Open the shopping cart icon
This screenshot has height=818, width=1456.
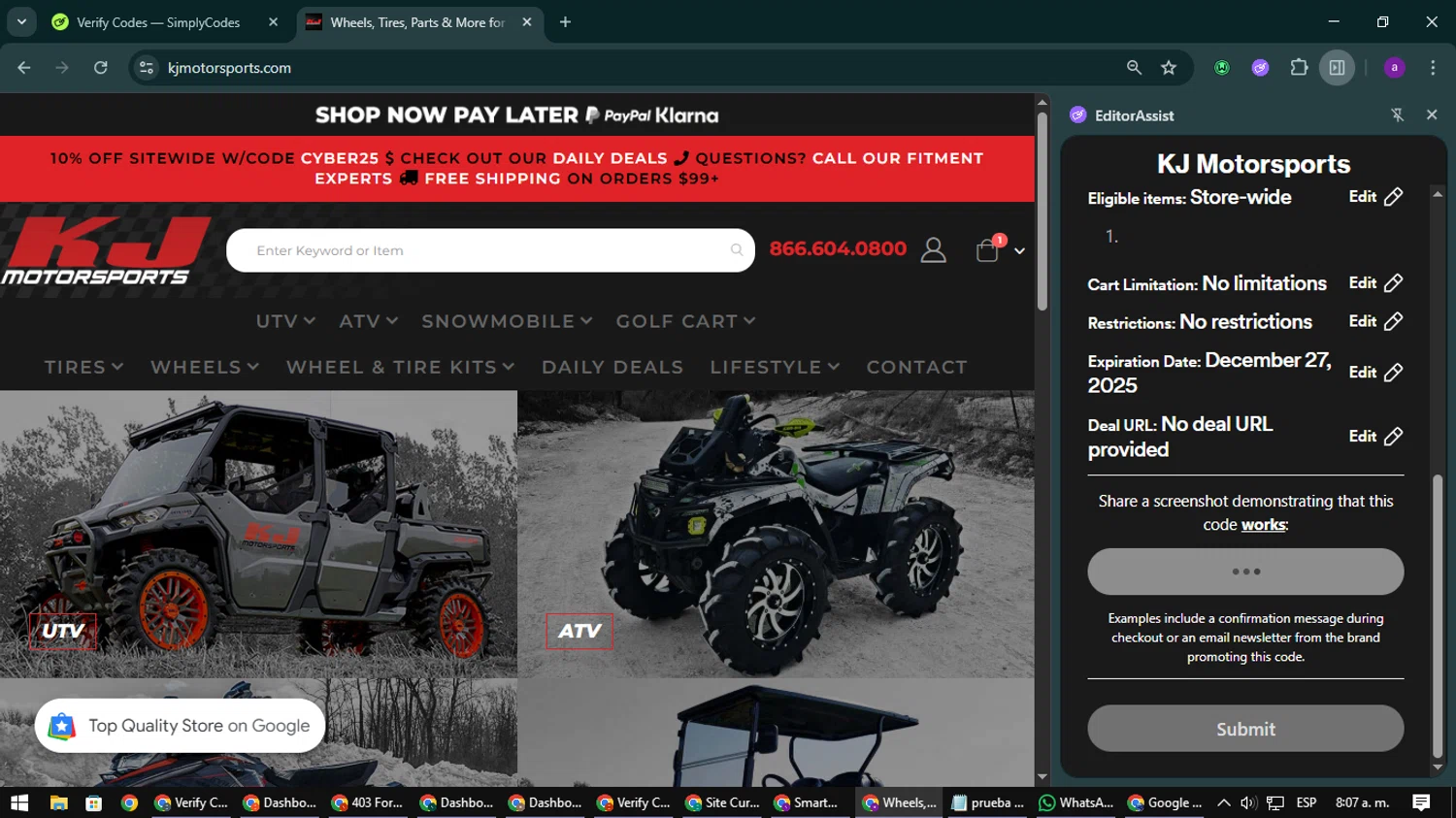(x=988, y=250)
